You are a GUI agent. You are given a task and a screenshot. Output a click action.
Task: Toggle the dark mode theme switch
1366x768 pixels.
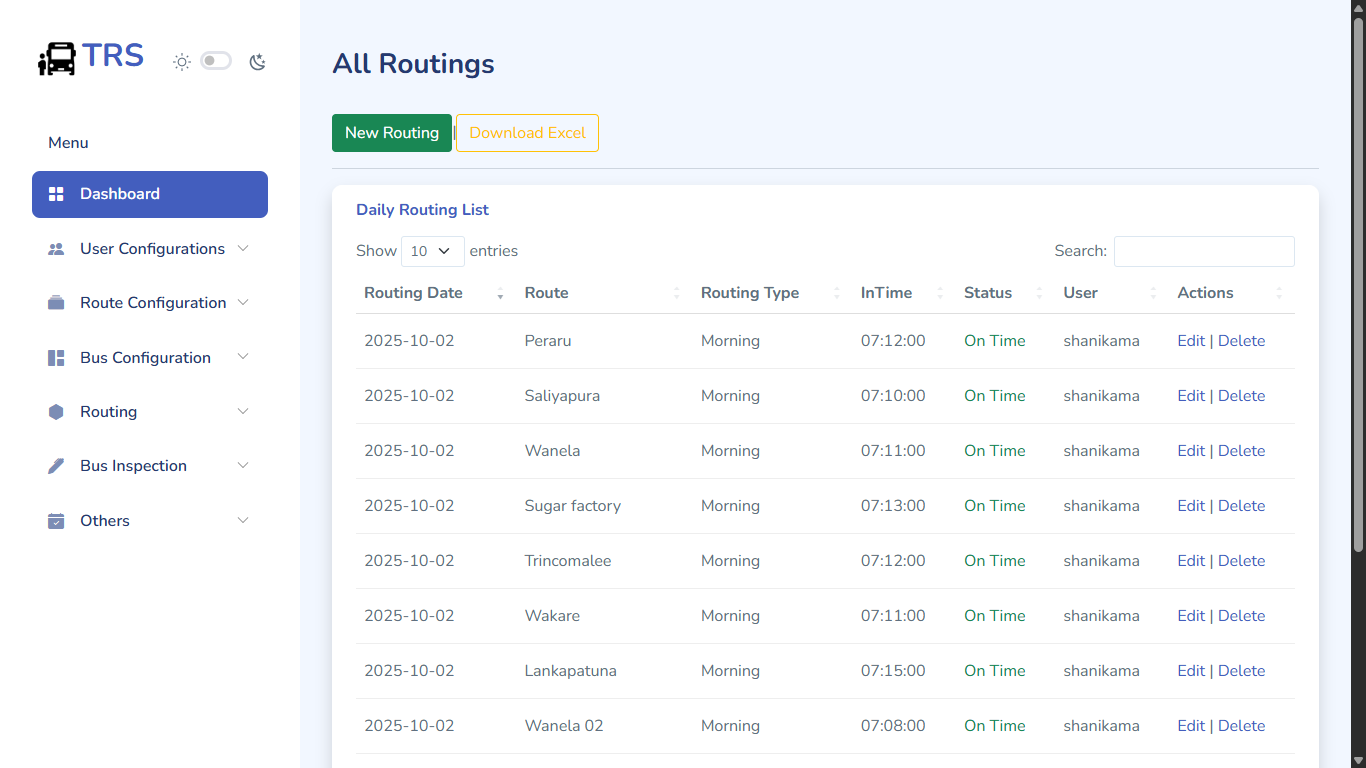point(216,61)
